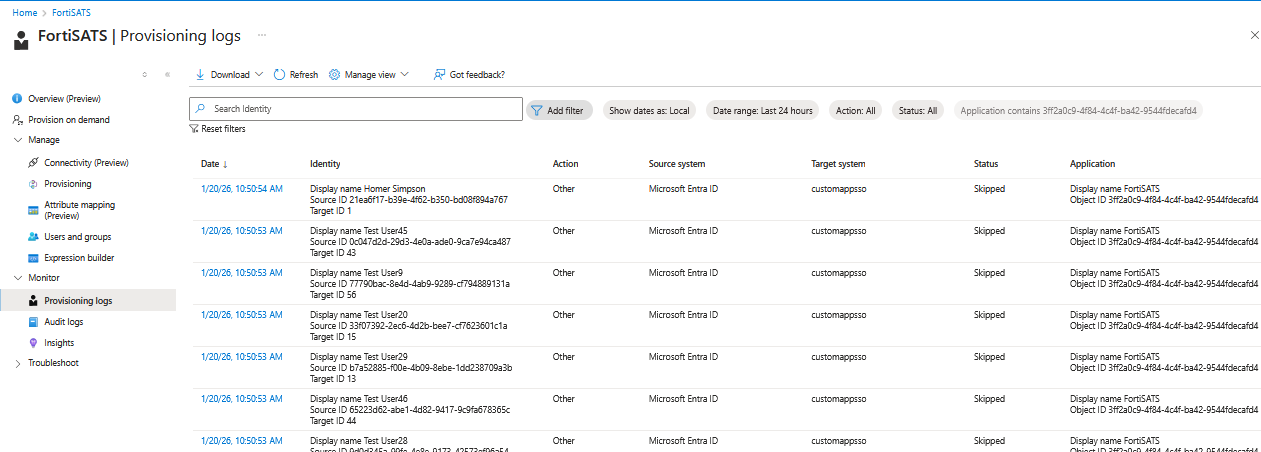Viewport: 1261px width, 452px height.
Task: Click the Target system column header
Action: [838, 163]
